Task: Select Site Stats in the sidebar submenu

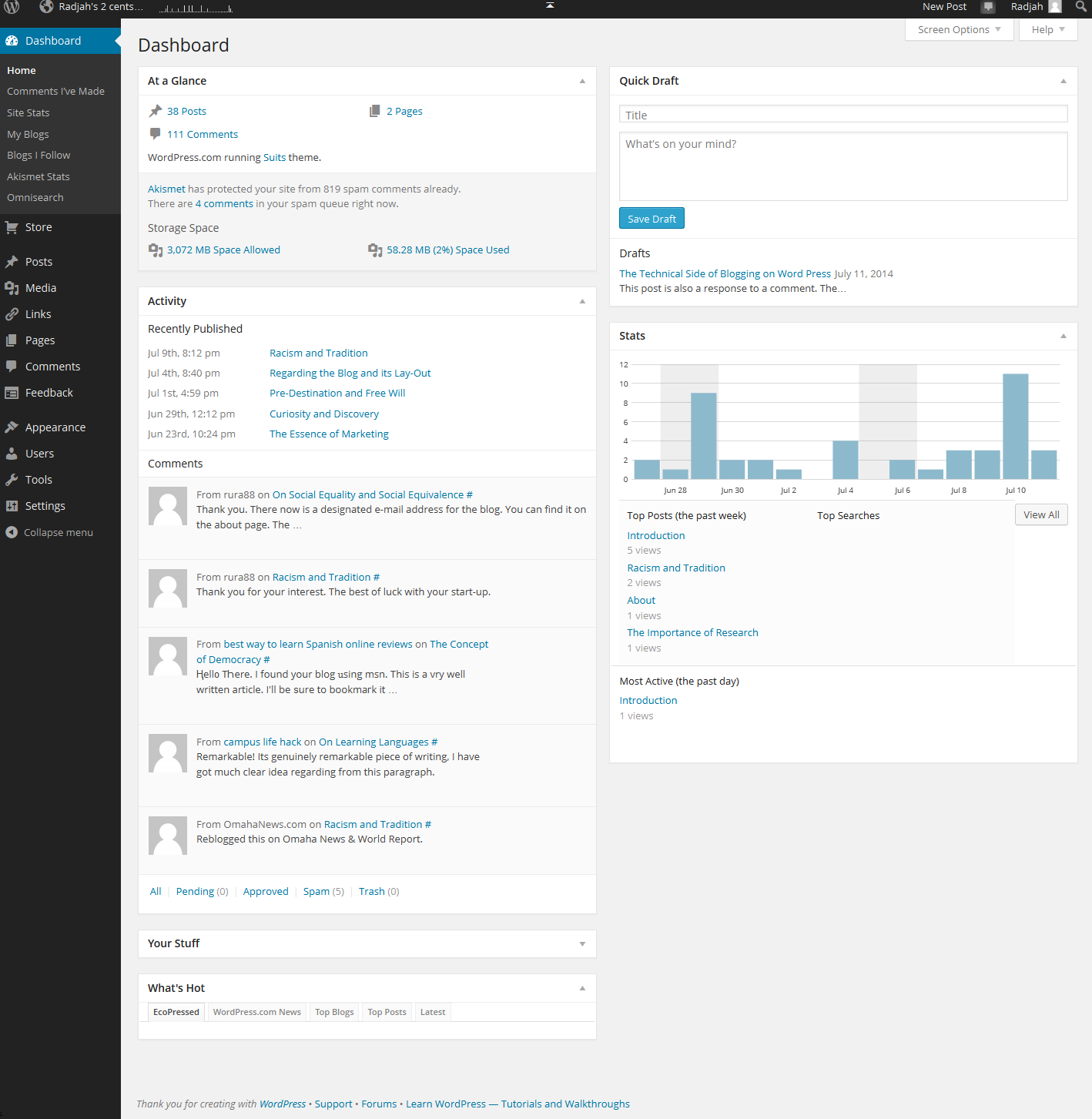Action: (x=28, y=112)
